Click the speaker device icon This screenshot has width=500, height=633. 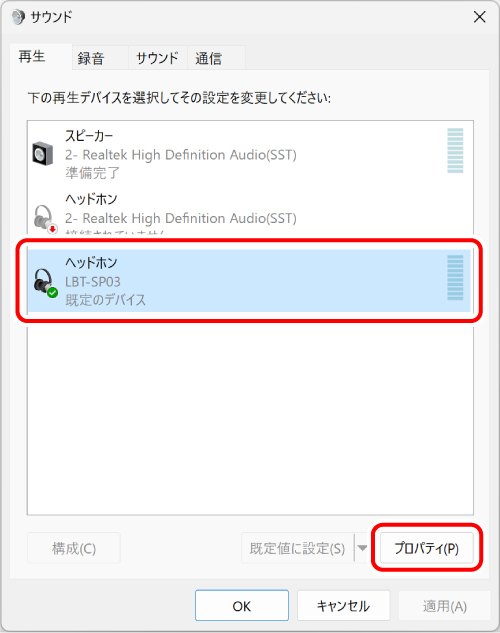pos(43,153)
